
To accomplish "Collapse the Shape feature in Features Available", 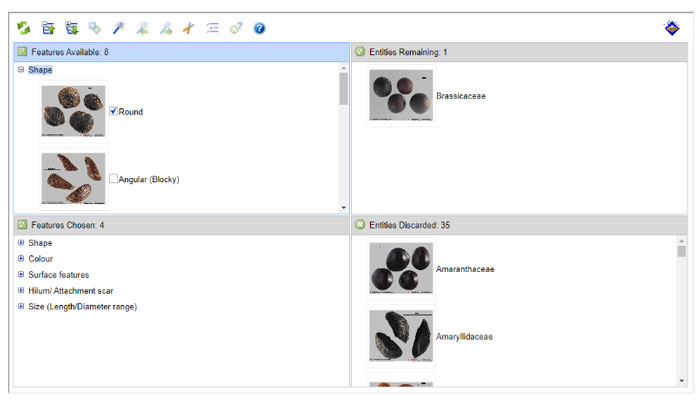I will (21, 70).
